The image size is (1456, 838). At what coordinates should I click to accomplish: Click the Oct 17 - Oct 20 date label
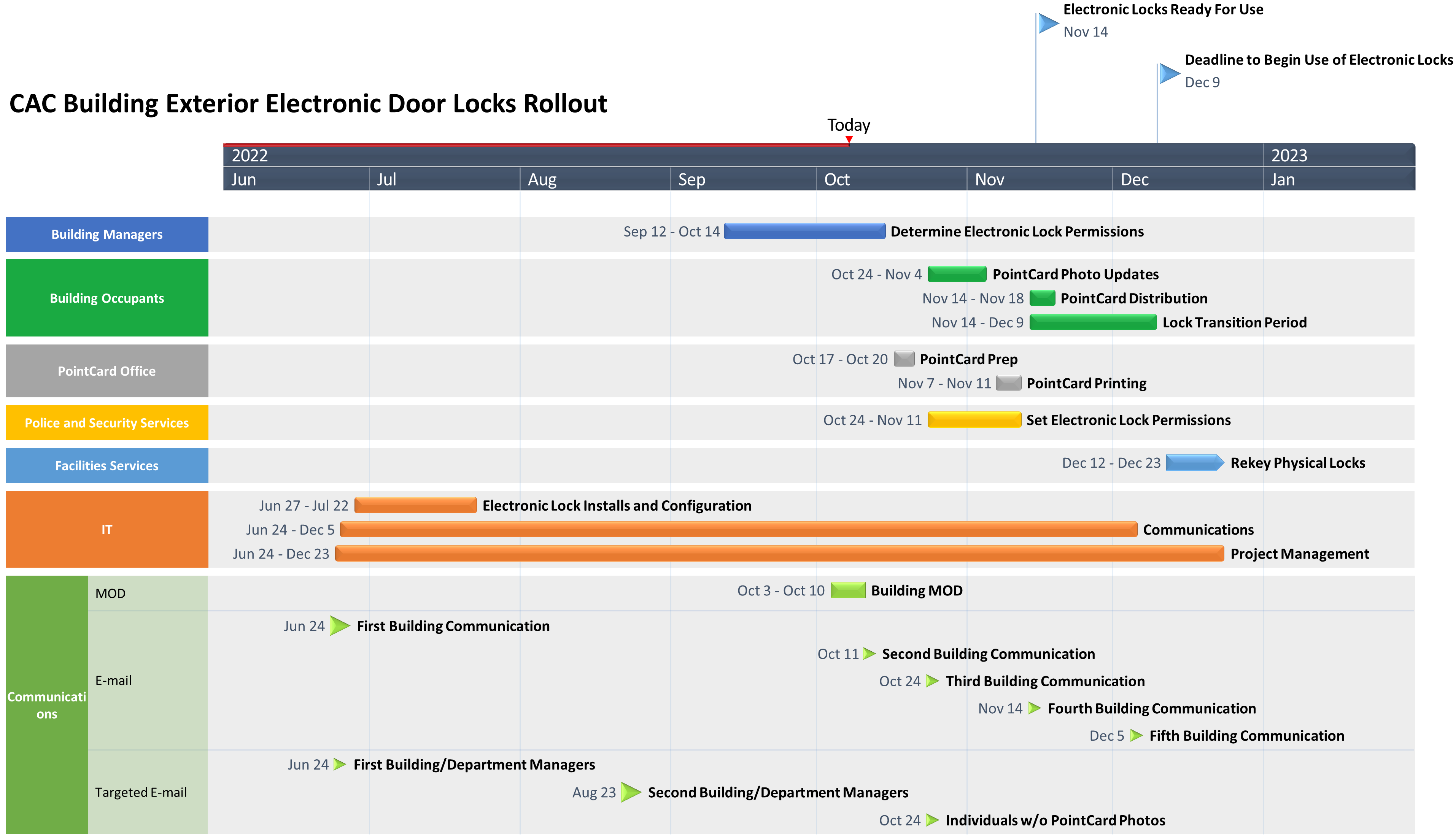pos(840,359)
